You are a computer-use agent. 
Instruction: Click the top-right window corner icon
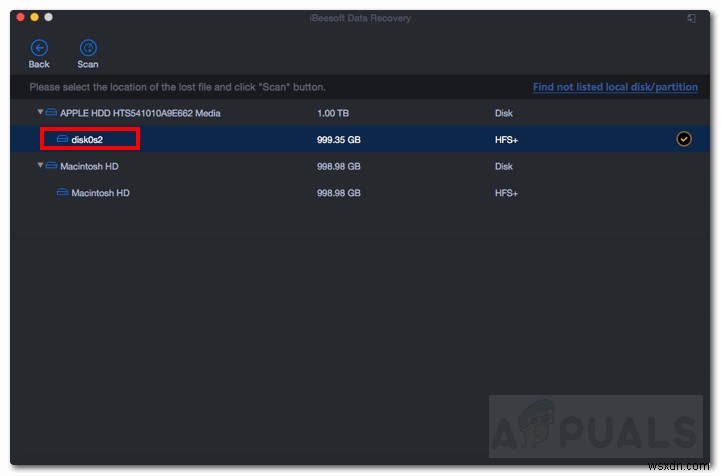coord(690,18)
